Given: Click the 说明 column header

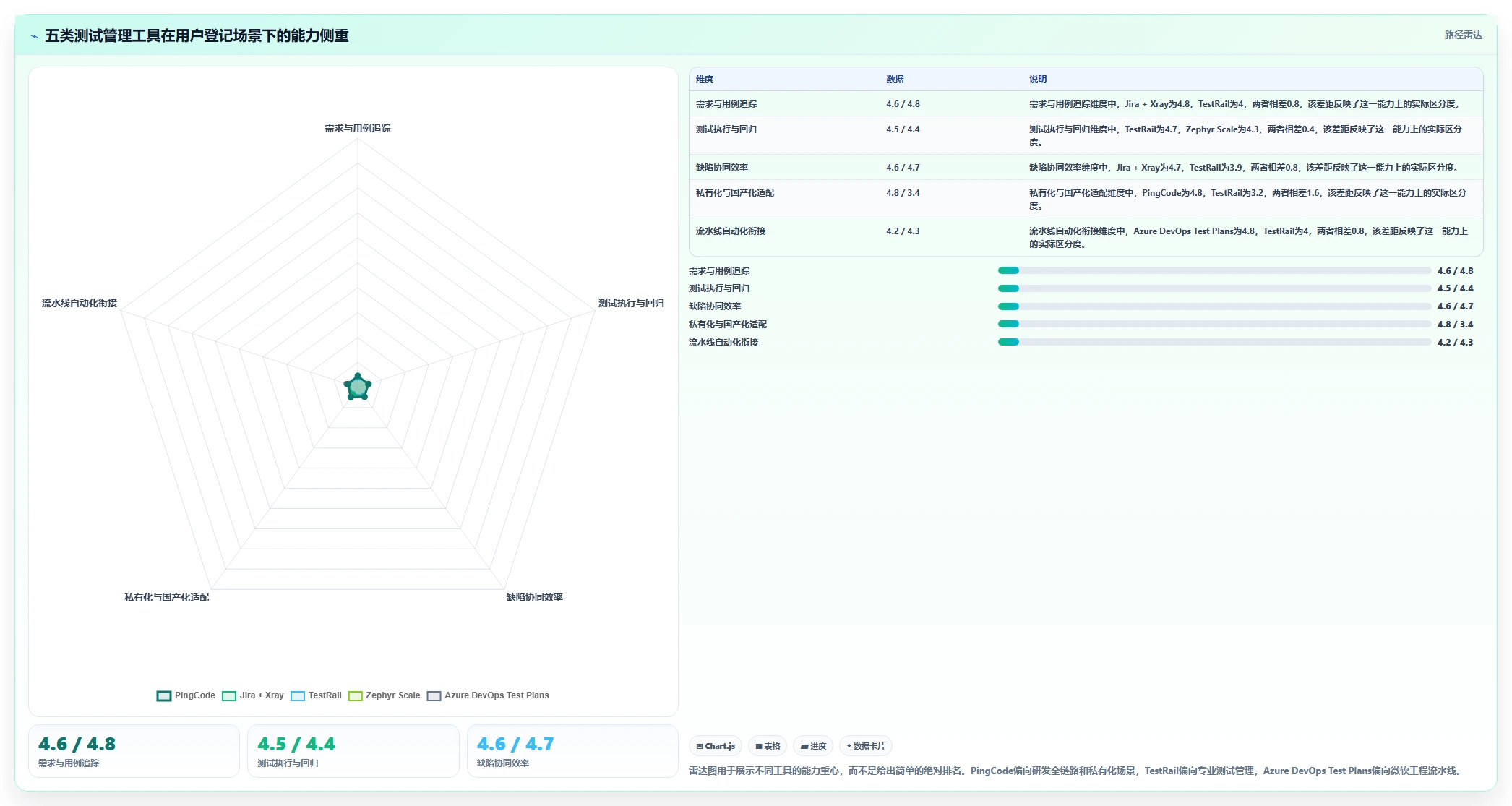Looking at the screenshot, I should (1038, 80).
